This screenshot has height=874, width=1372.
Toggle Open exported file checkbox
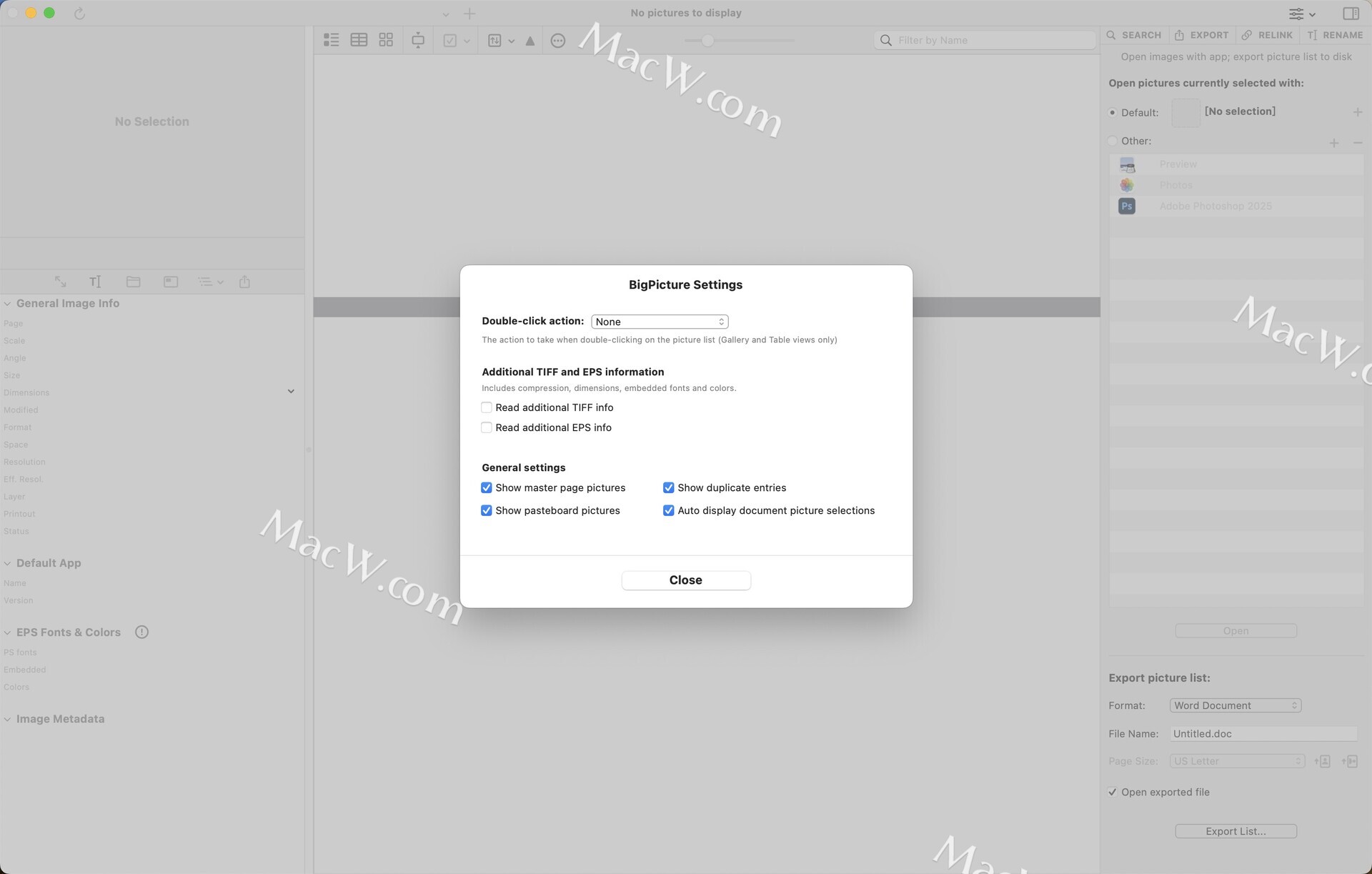click(1113, 792)
